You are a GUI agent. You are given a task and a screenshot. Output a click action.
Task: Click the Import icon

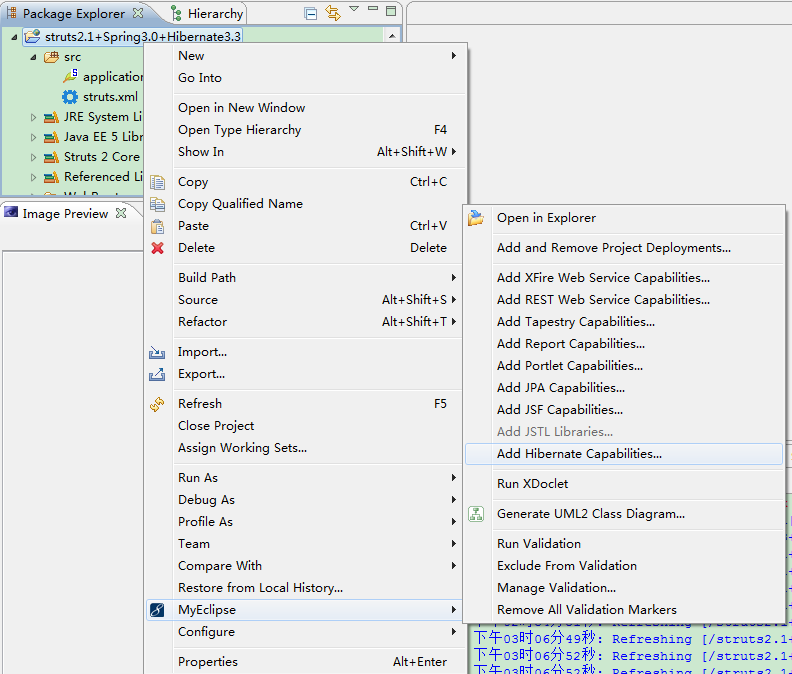[157, 352]
